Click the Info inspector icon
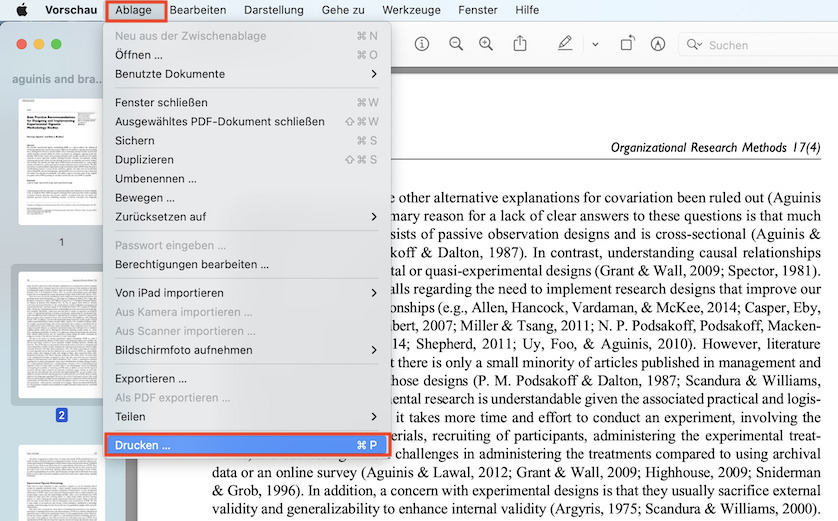The image size is (838, 521). [x=422, y=45]
